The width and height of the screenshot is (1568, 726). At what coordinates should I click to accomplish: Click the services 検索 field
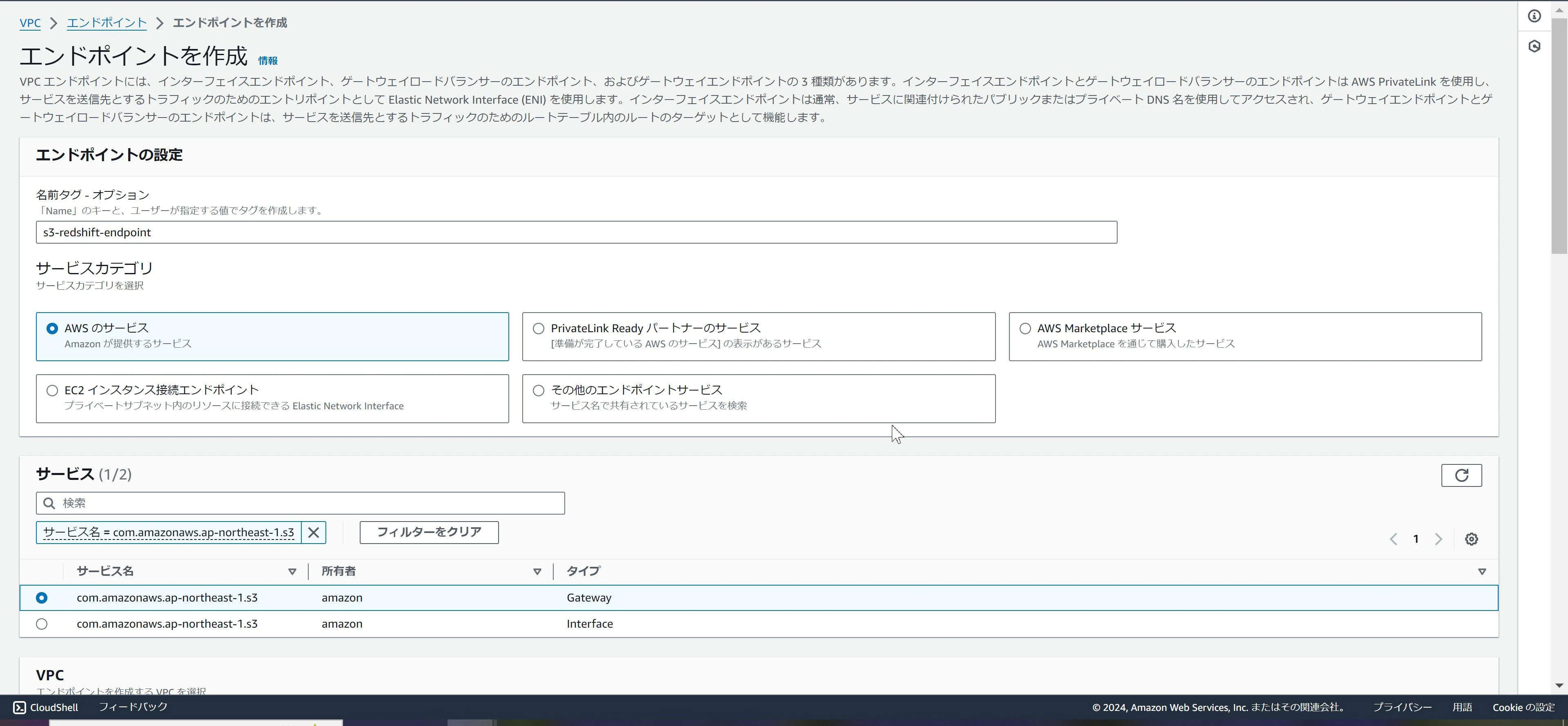pos(300,503)
